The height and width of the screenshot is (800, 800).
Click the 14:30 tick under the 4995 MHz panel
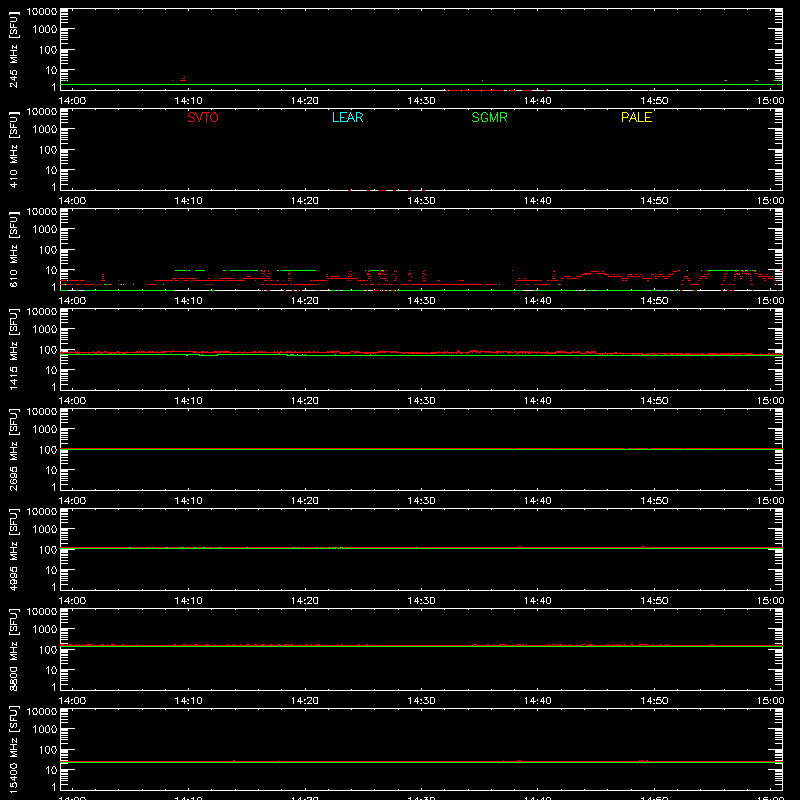coord(421,601)
